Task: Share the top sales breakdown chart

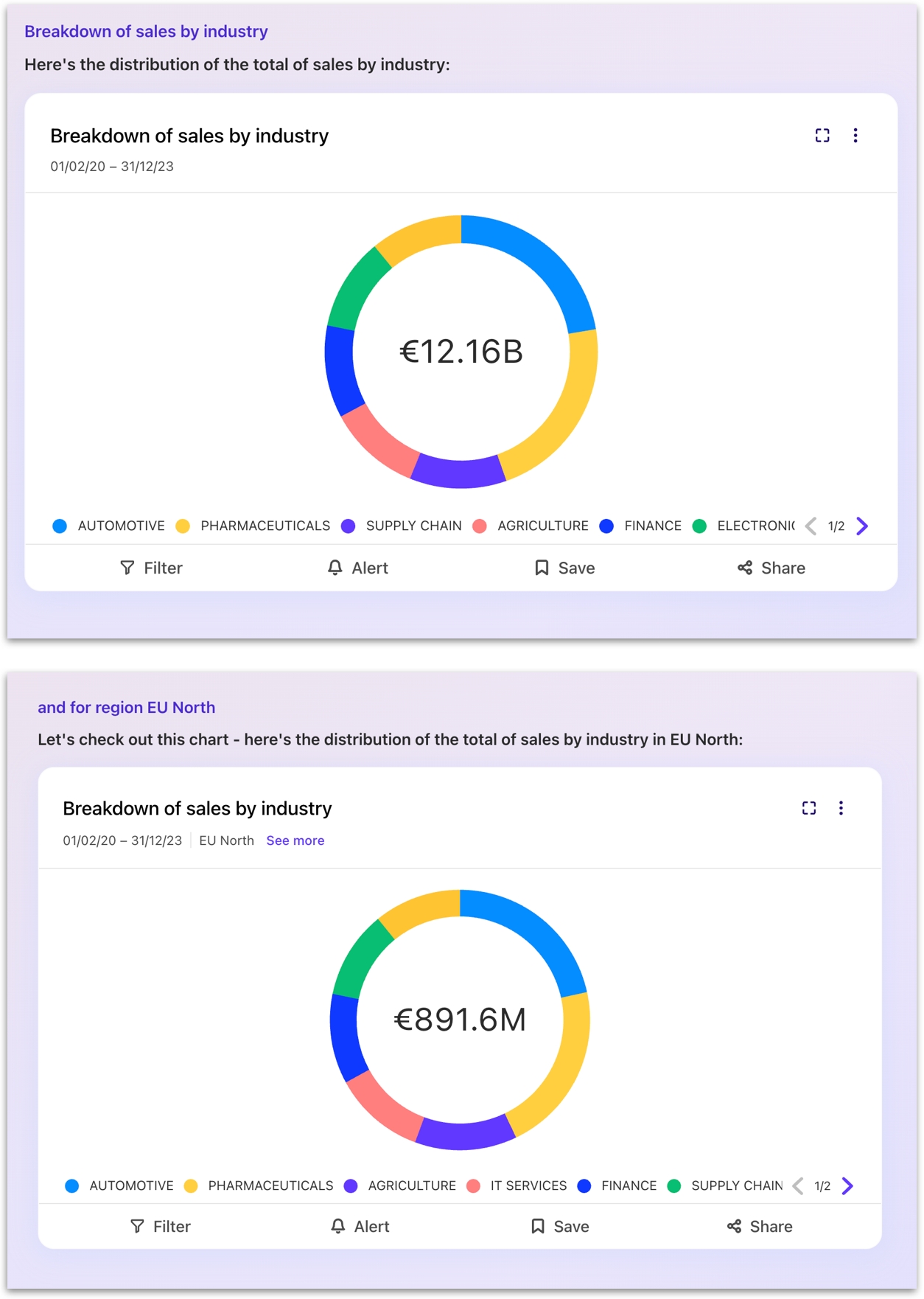Action: [x=771, y=568]
